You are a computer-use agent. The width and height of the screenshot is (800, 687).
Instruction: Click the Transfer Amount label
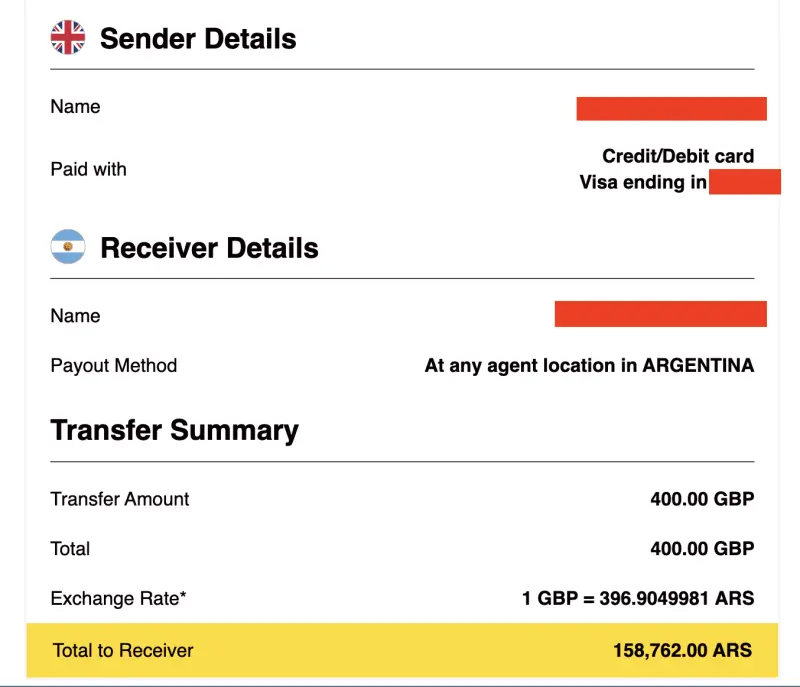click(x=120, y=499)
